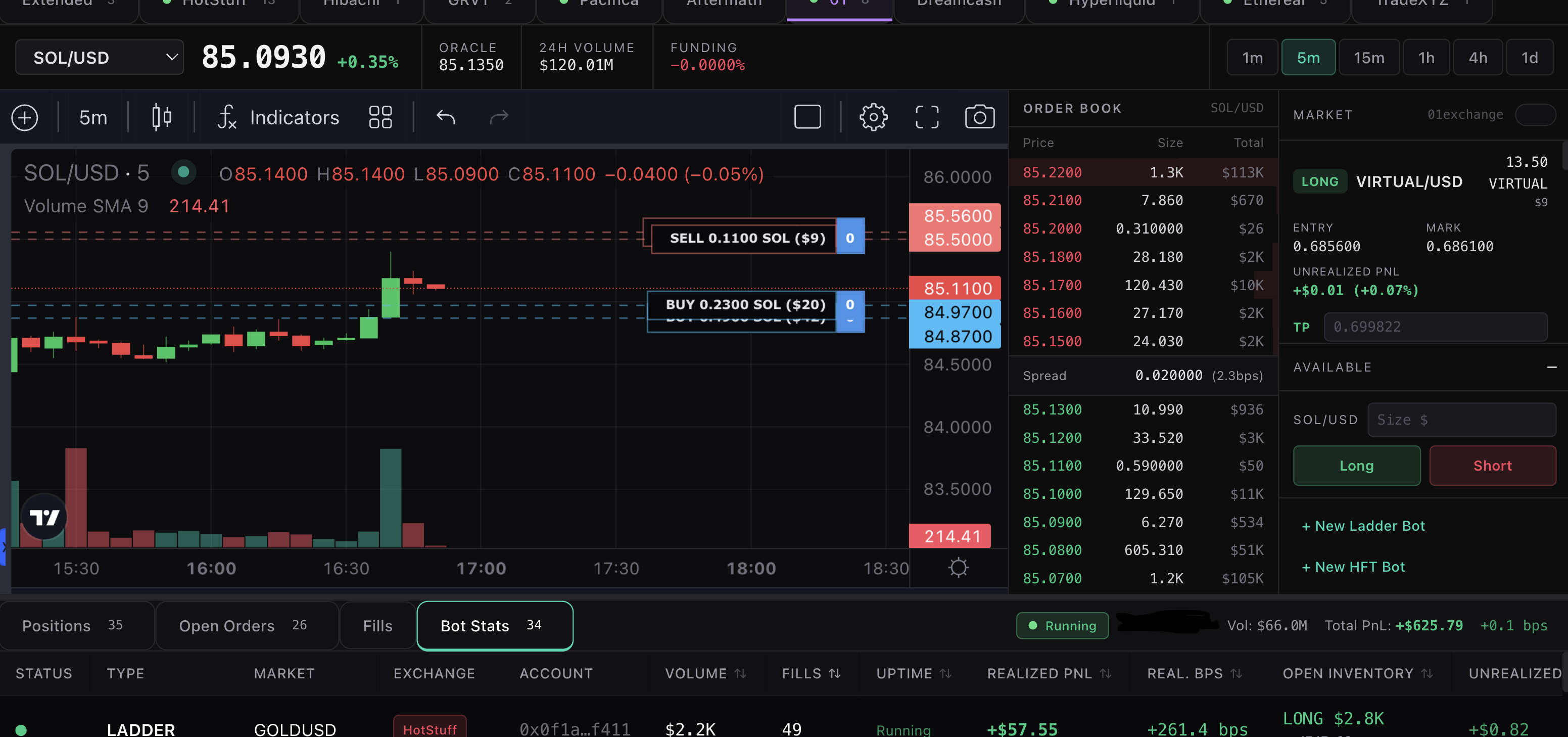
Task: Select the chart layout rectangle icon
Action: (807, 116)
